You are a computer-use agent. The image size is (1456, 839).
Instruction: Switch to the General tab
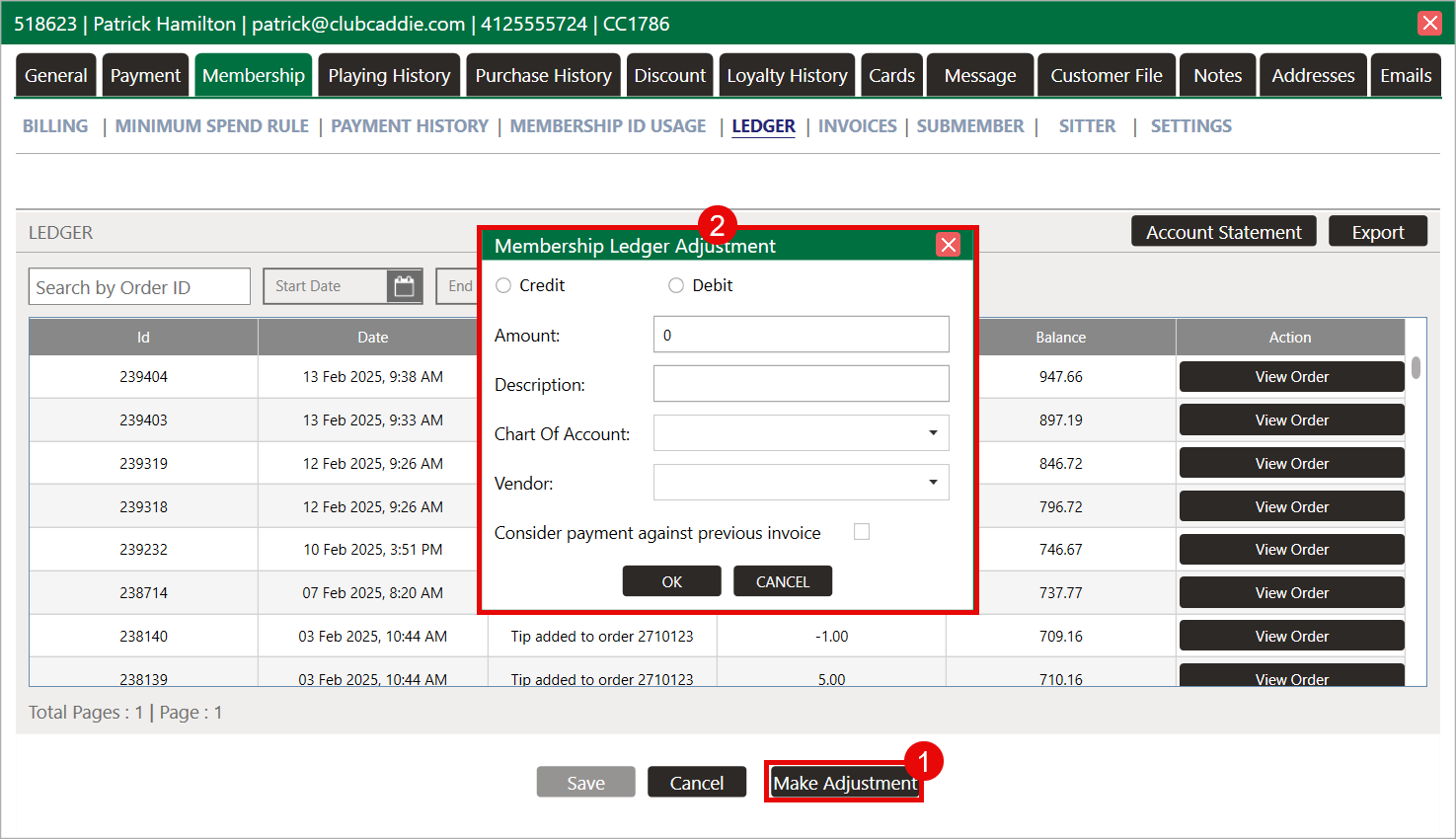coord(56,75)
